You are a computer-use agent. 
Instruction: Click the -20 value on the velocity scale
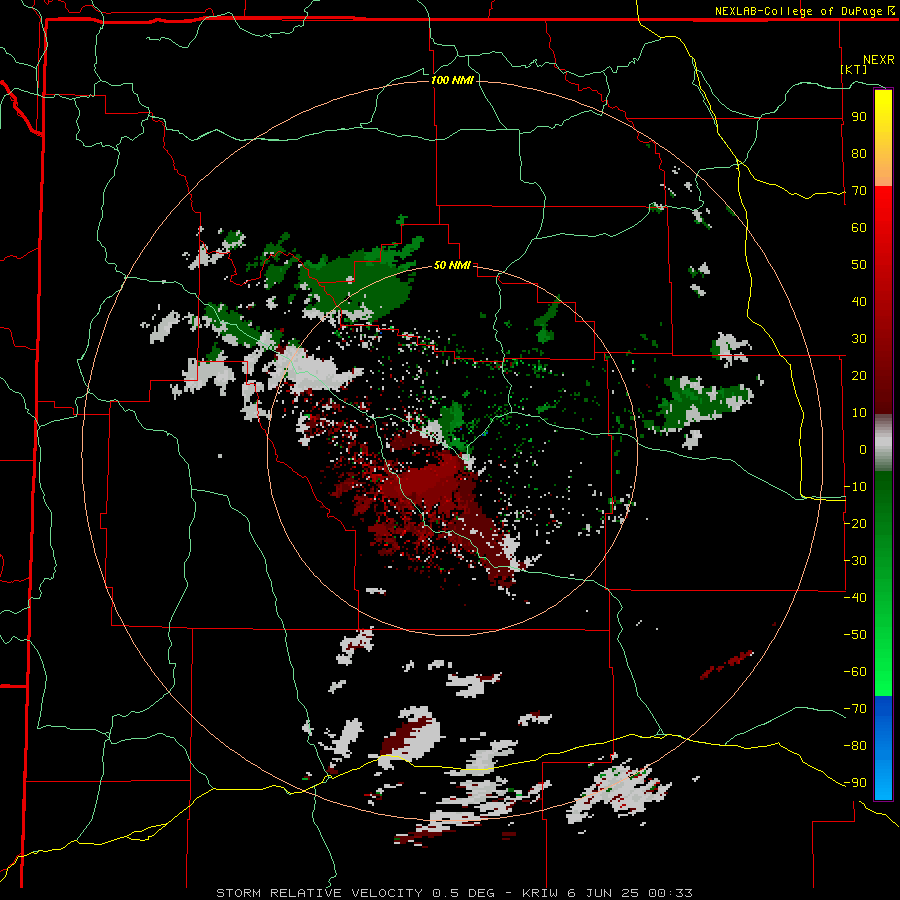855,523
